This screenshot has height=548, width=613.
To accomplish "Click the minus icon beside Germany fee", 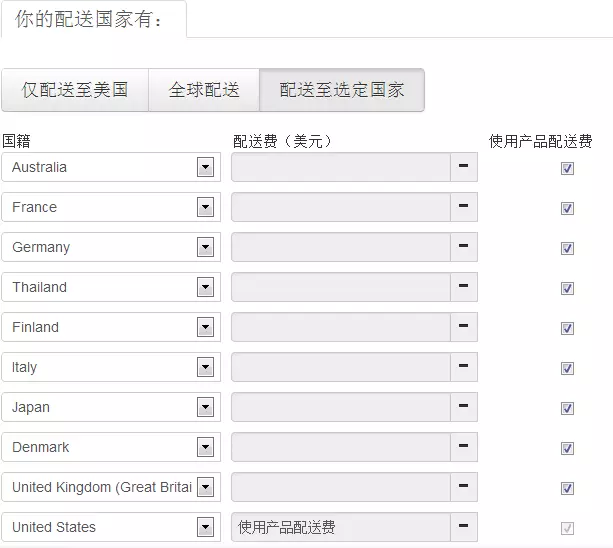I will (x=464, y=247).
